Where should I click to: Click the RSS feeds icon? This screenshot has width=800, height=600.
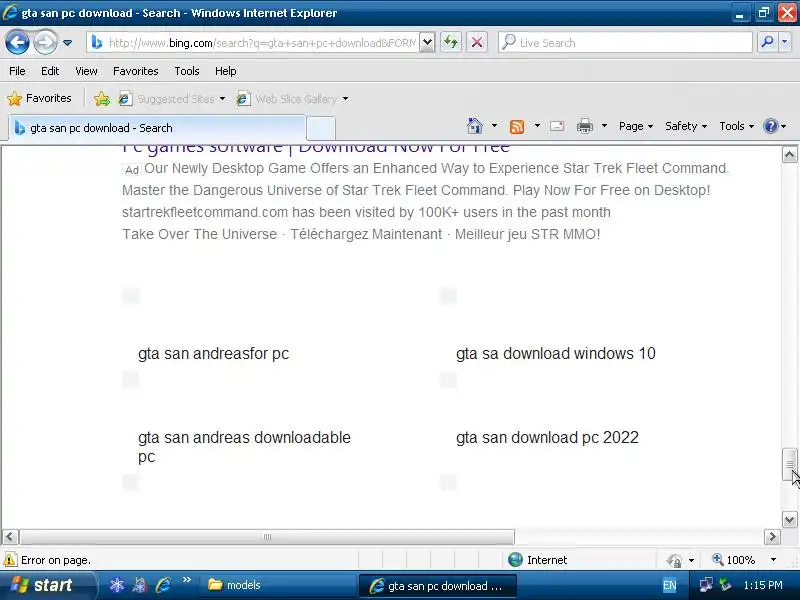pos(517,126)
